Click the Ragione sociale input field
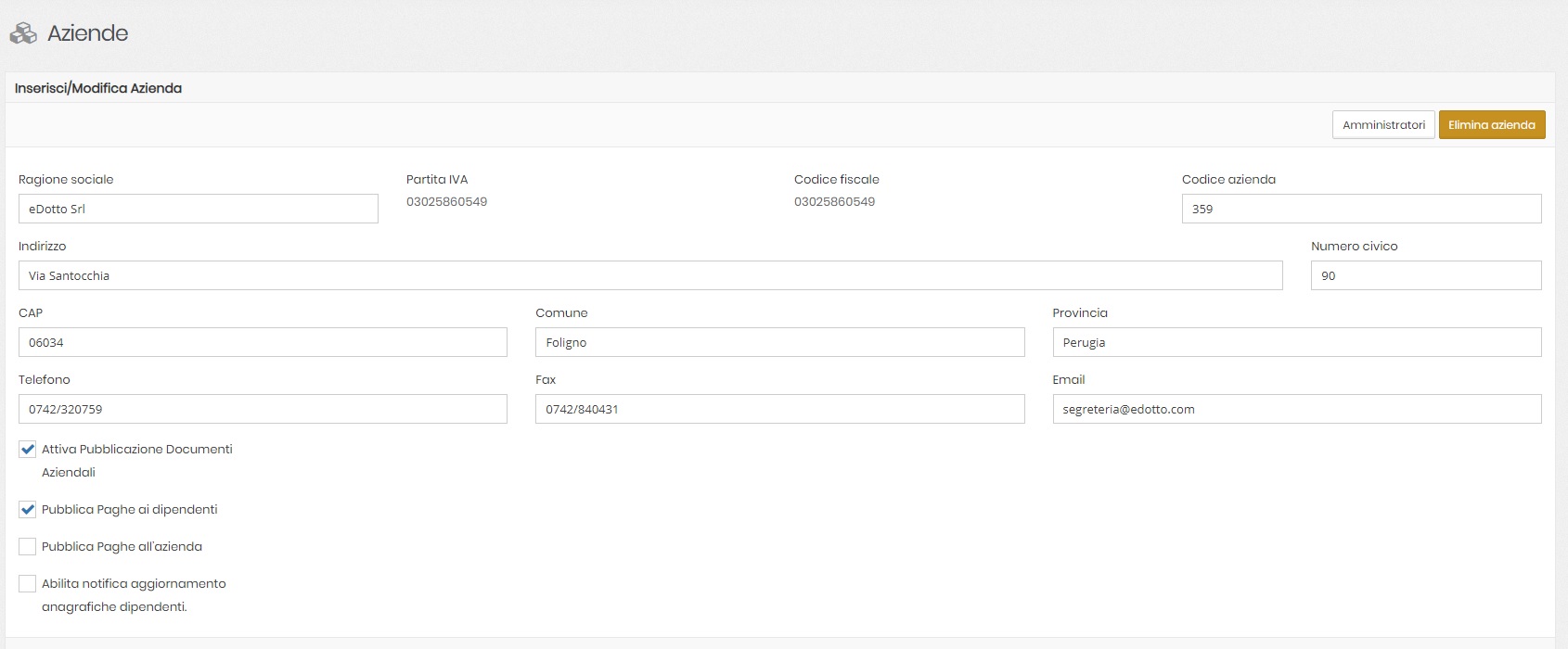 coord(198,209)
